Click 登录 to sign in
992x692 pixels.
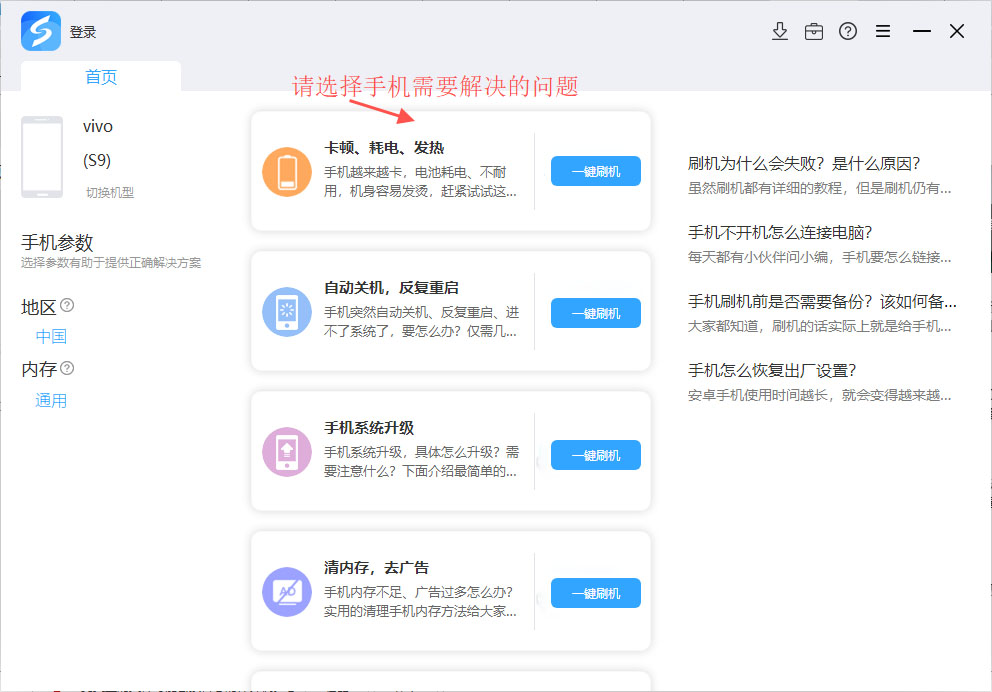(84, 31)
